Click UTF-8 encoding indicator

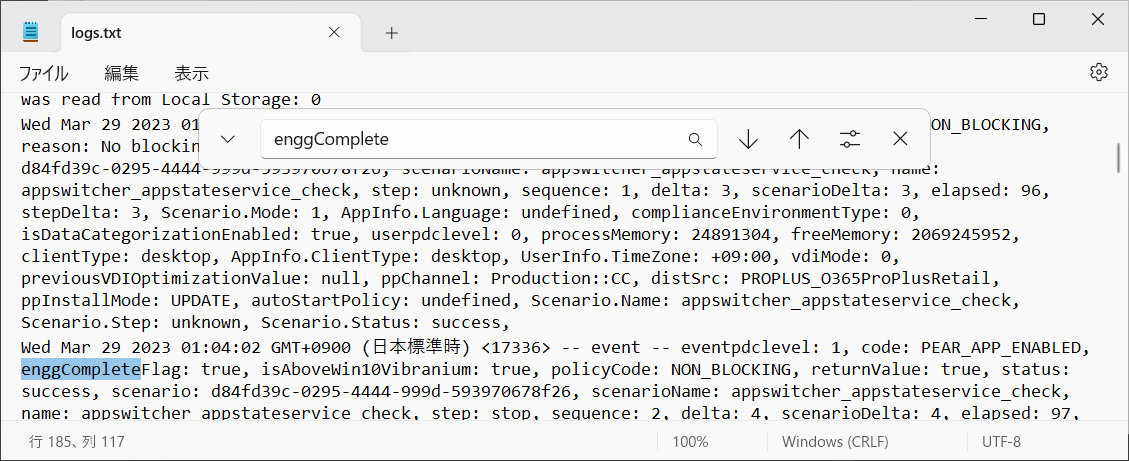tap(1001, 442)
